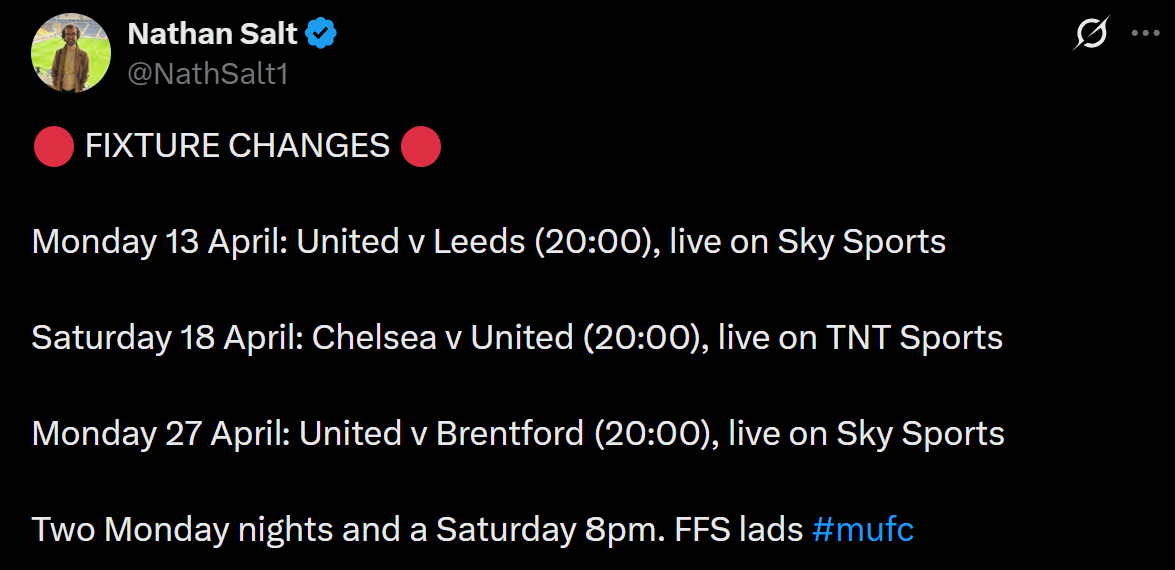Open the #mufc hashtag
Screen dimensions: 1175x570
(863, 529)
